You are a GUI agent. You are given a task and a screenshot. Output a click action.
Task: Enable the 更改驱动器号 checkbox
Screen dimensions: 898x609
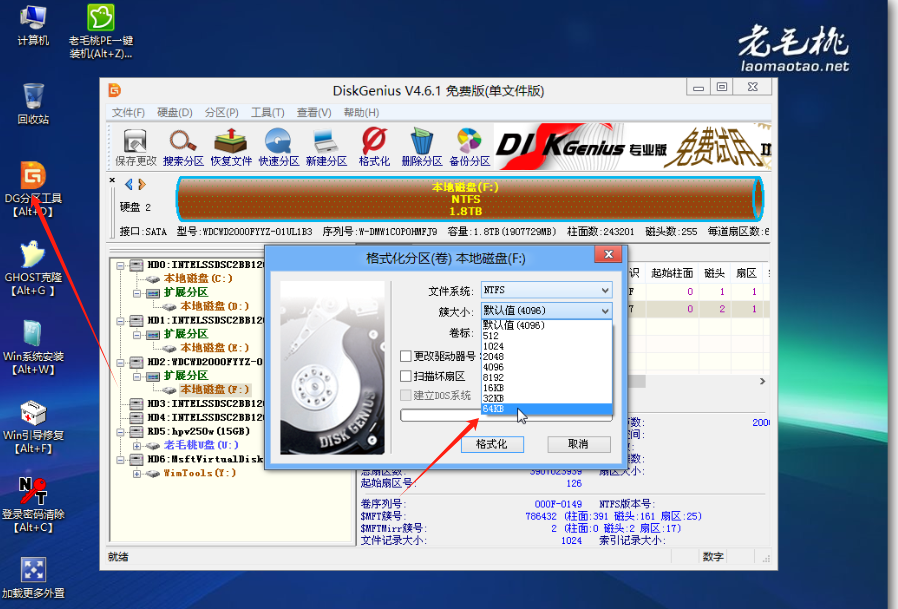[x=405, y=356]
